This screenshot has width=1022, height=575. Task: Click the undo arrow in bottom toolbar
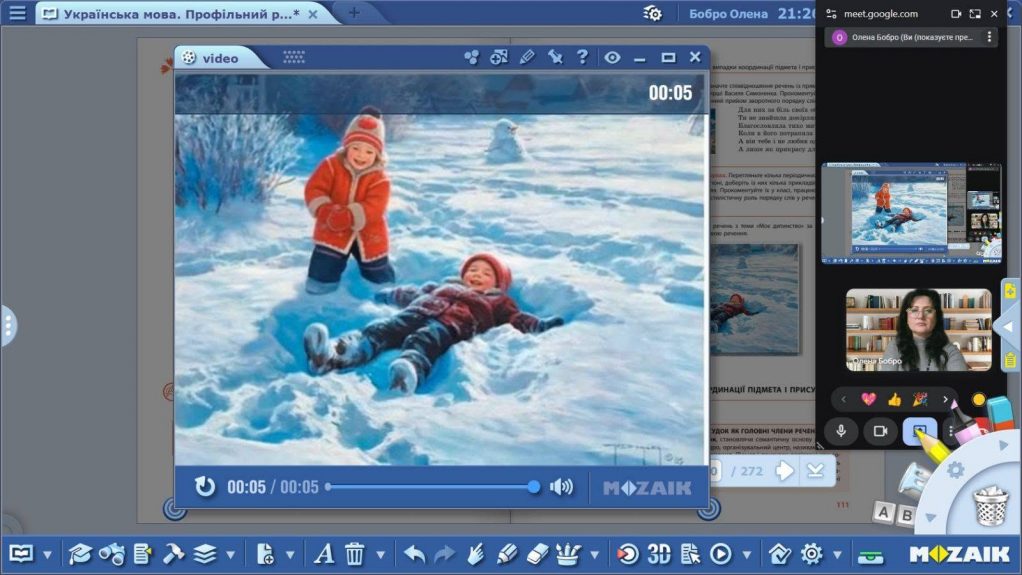click(415, 554)
